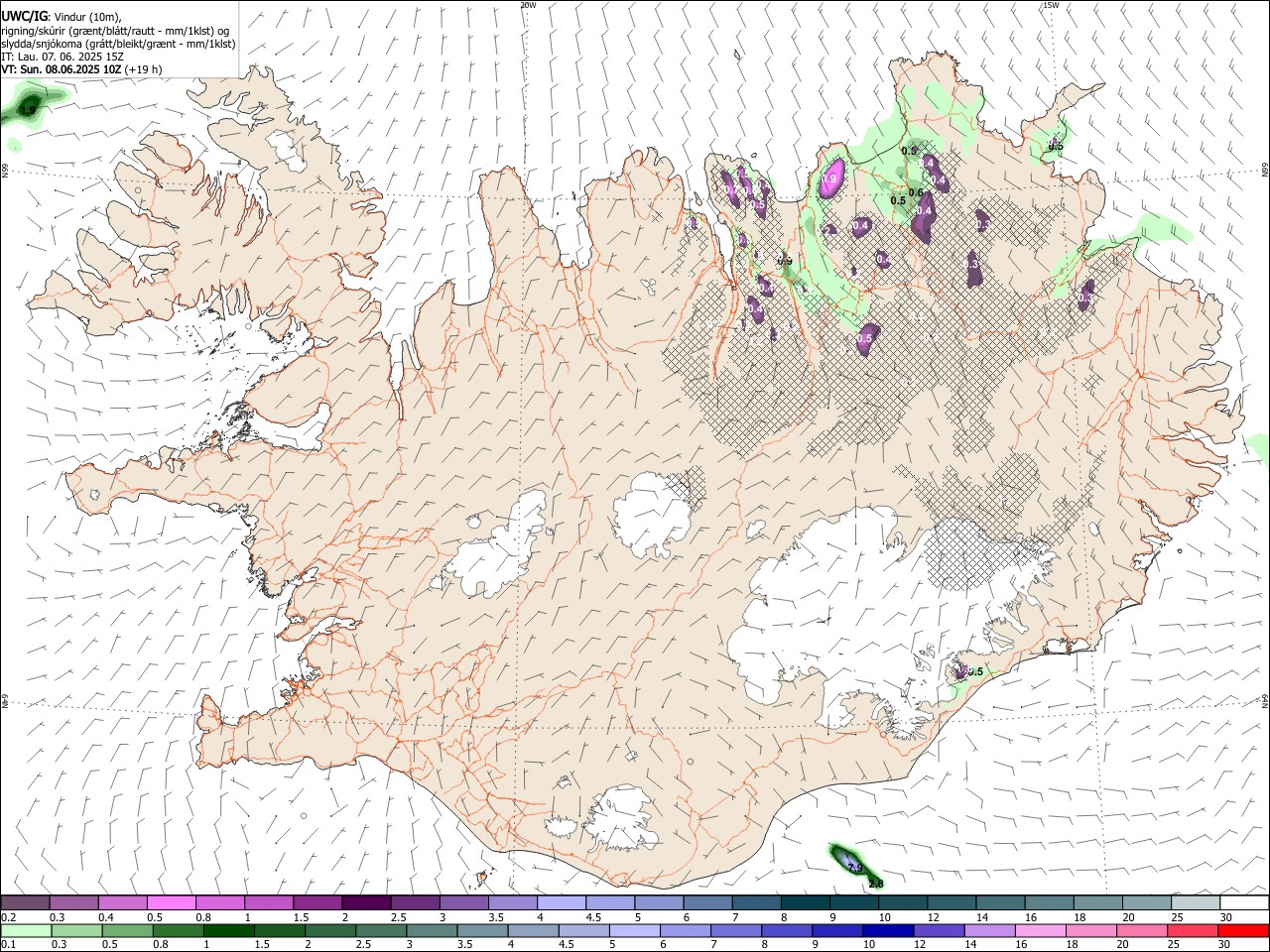Click the white 30 snowfall legend swatch
This screenshot has height=952, width=1270.
click(x=1244, y=902)
